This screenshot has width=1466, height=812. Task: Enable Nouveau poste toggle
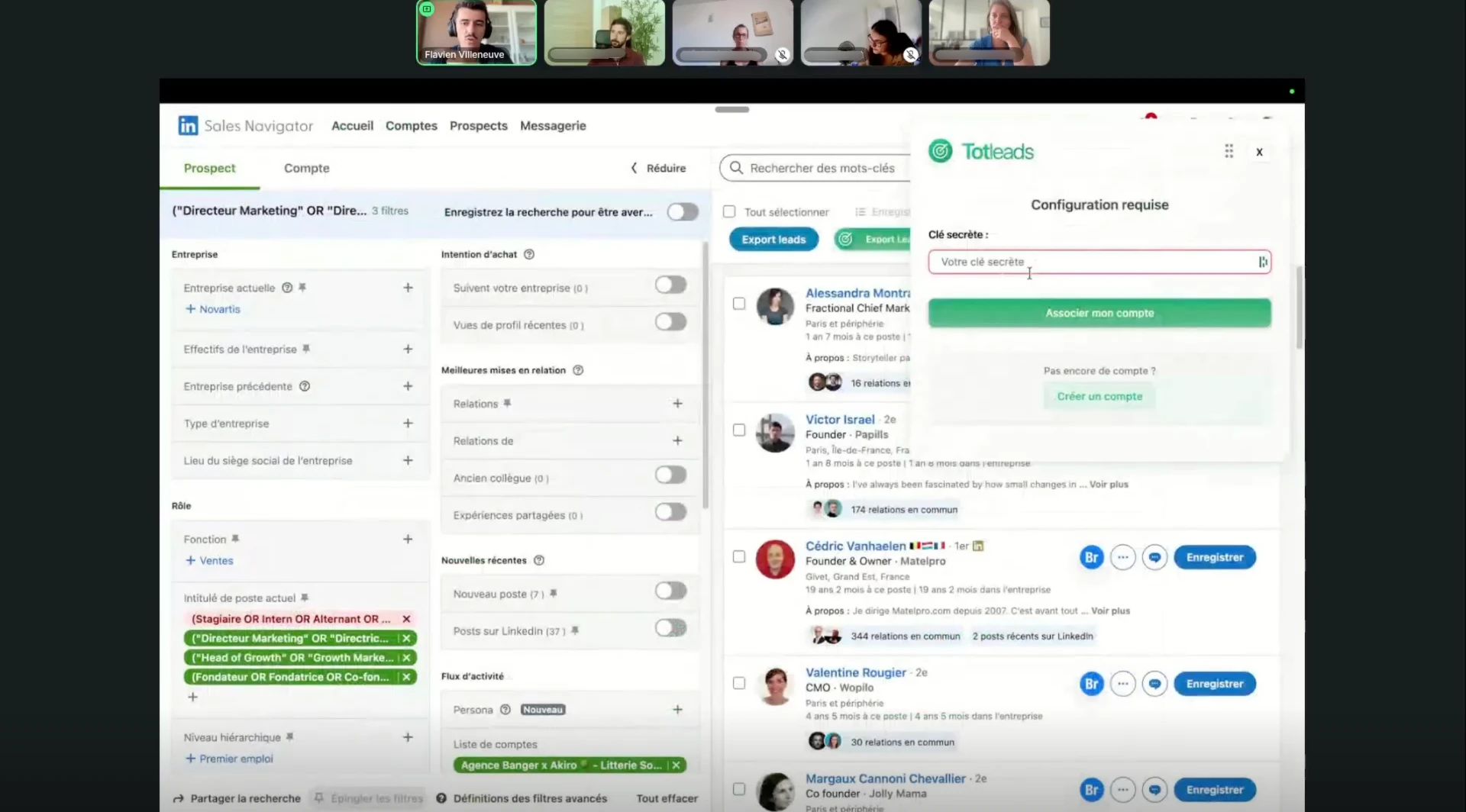tap(671, 591)
